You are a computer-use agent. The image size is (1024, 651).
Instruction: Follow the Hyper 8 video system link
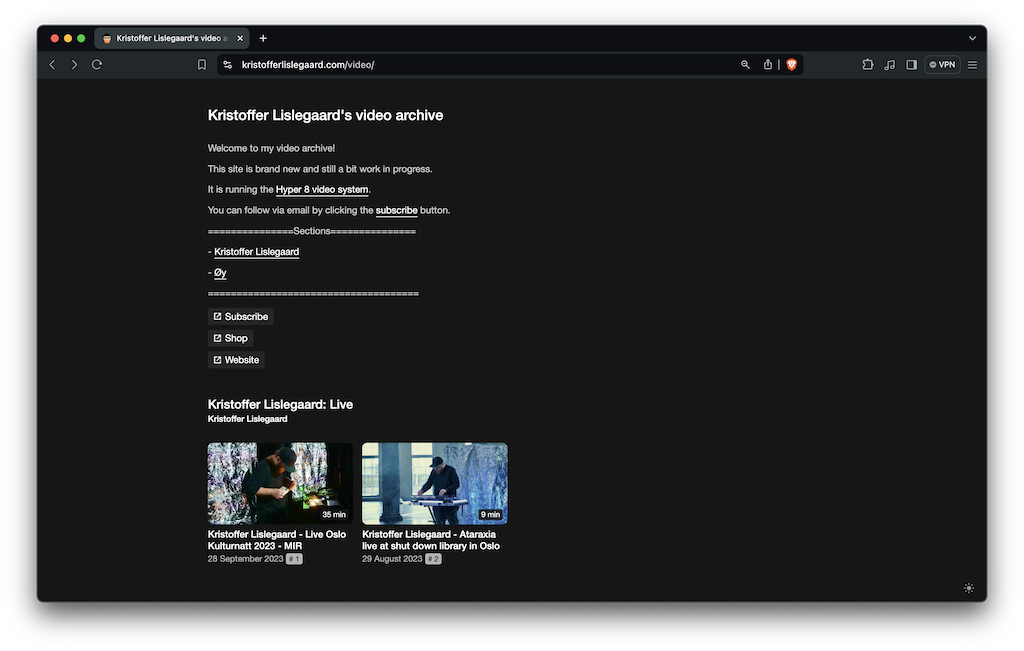tap(322, 190)
